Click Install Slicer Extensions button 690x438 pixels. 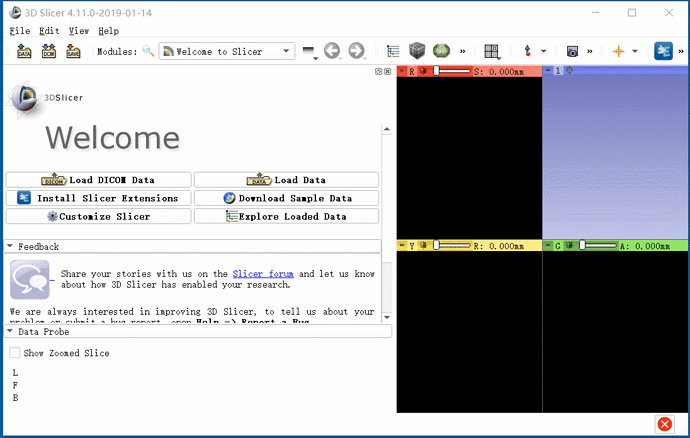click(x=99, y=198)
